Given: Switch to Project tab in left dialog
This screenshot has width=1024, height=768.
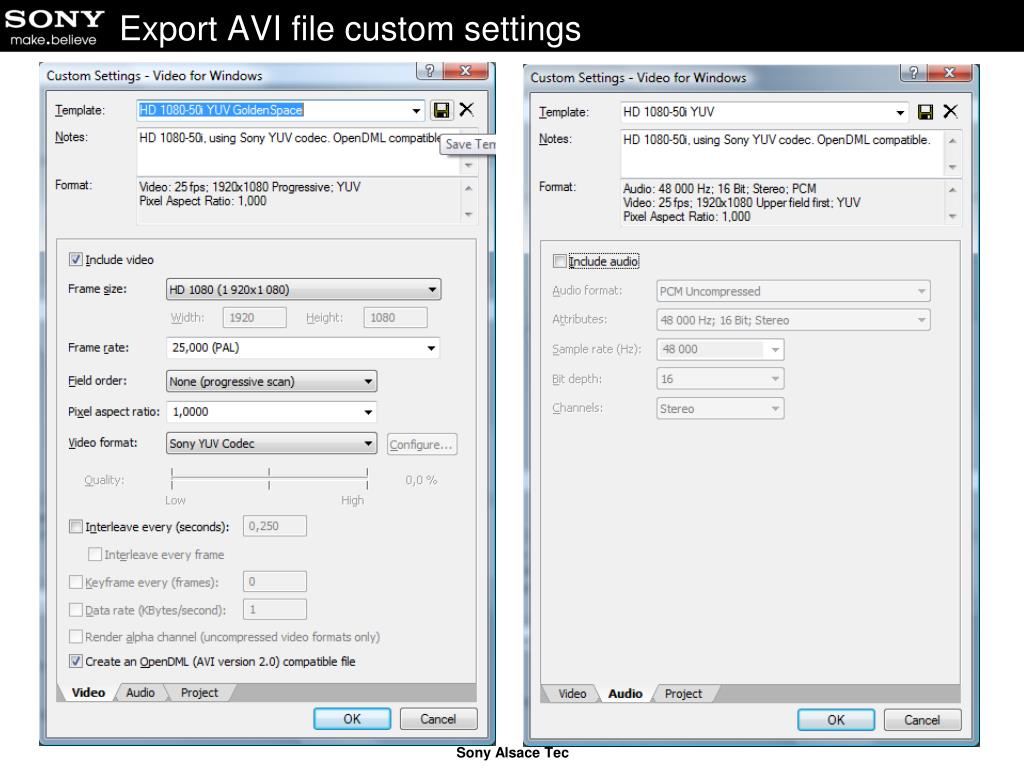Looking at the screenshot, I should point(199,692).
